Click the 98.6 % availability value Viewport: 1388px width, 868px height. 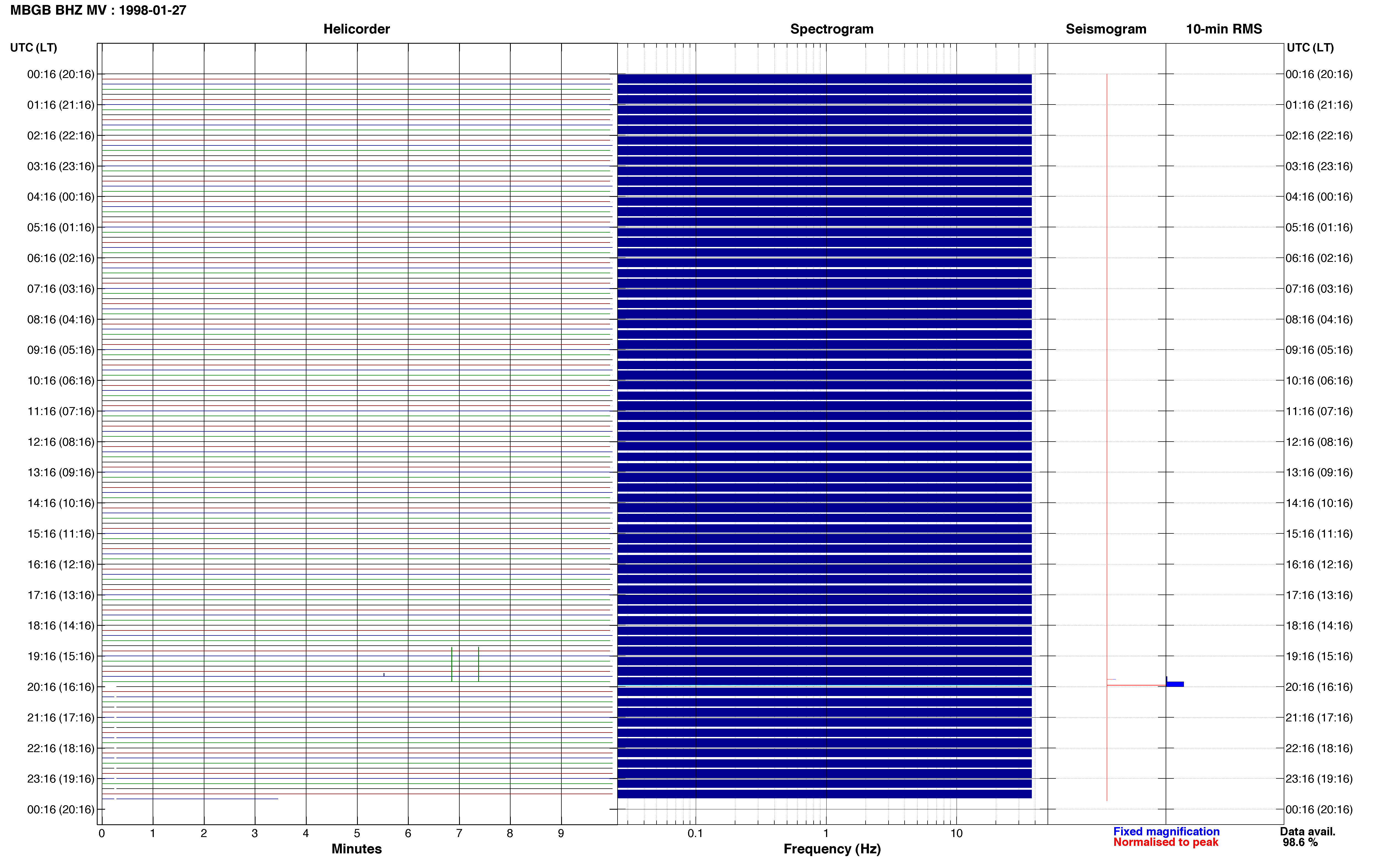[1300, 842]
